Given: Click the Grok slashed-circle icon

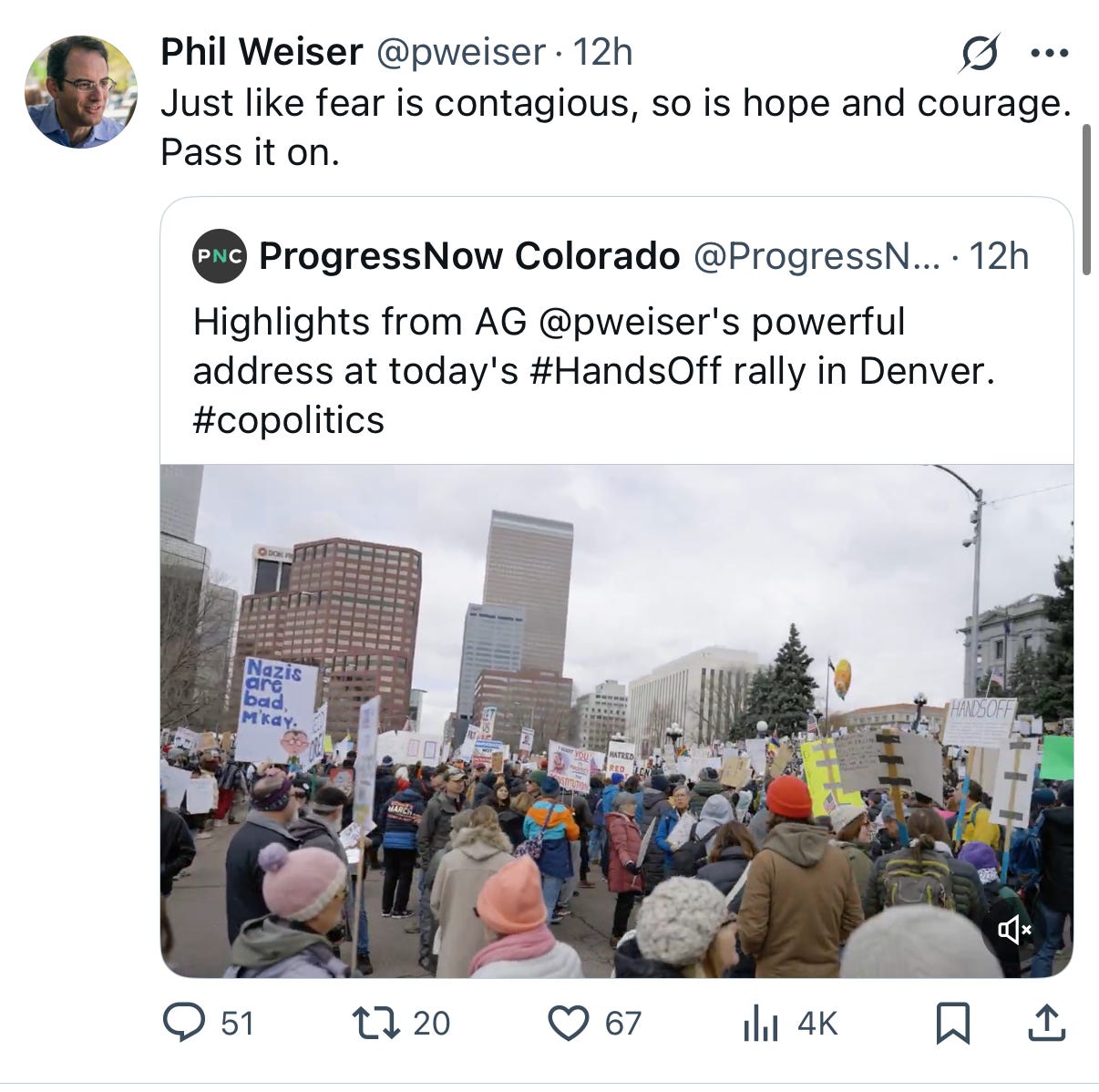Looking at the screenshot, I should point(979,53).
